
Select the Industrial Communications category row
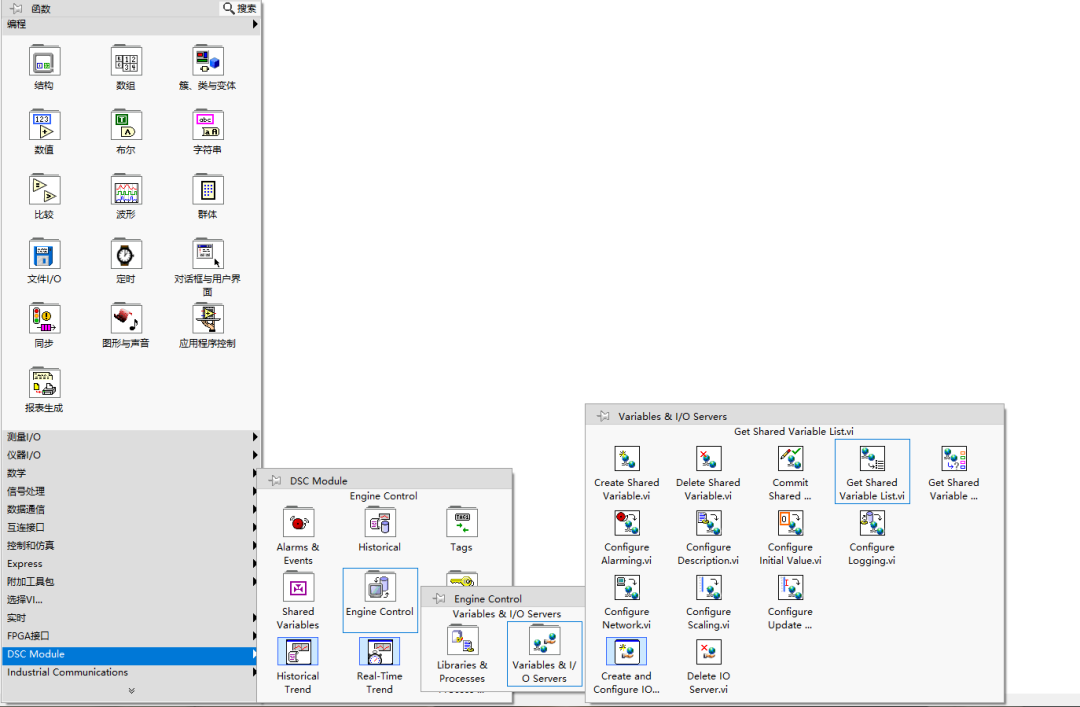pos(131,672)
